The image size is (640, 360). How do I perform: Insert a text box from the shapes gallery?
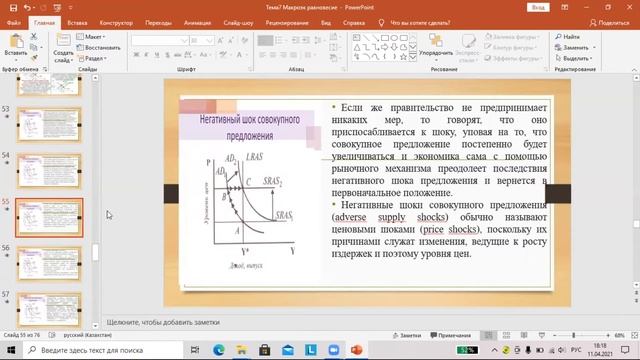[357, 38]
